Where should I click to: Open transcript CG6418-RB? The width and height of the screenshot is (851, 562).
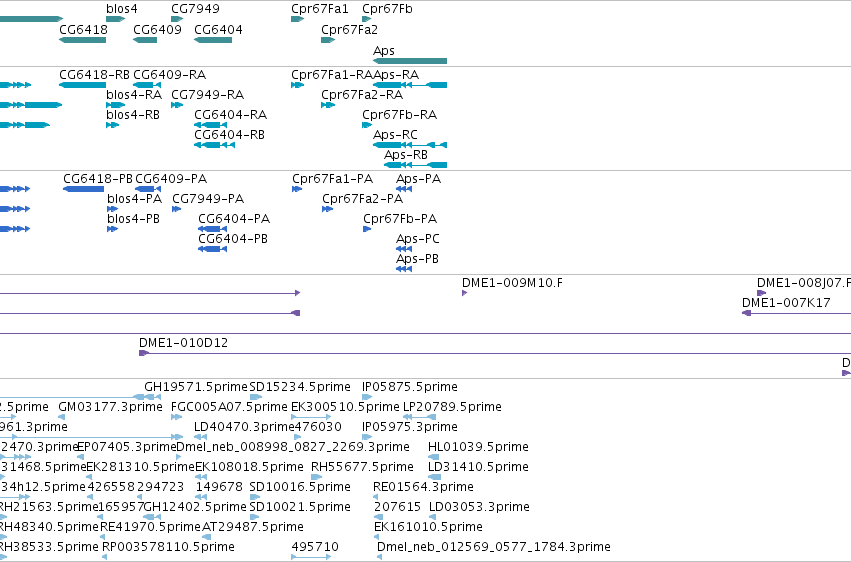(82, 85)
